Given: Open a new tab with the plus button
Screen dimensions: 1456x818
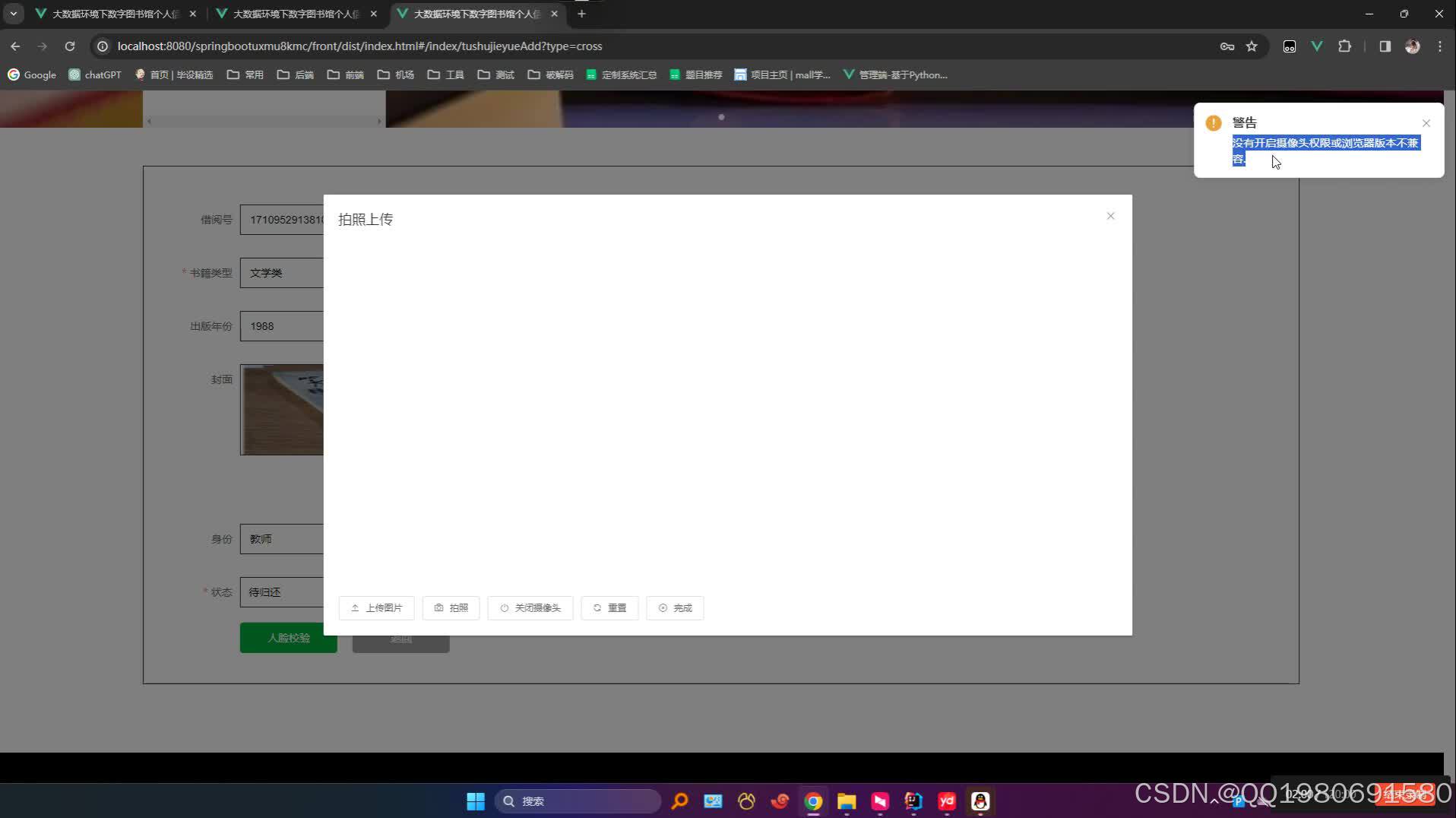Looking at the screenshot, I should pyautogui.click(x=581, y=14).
